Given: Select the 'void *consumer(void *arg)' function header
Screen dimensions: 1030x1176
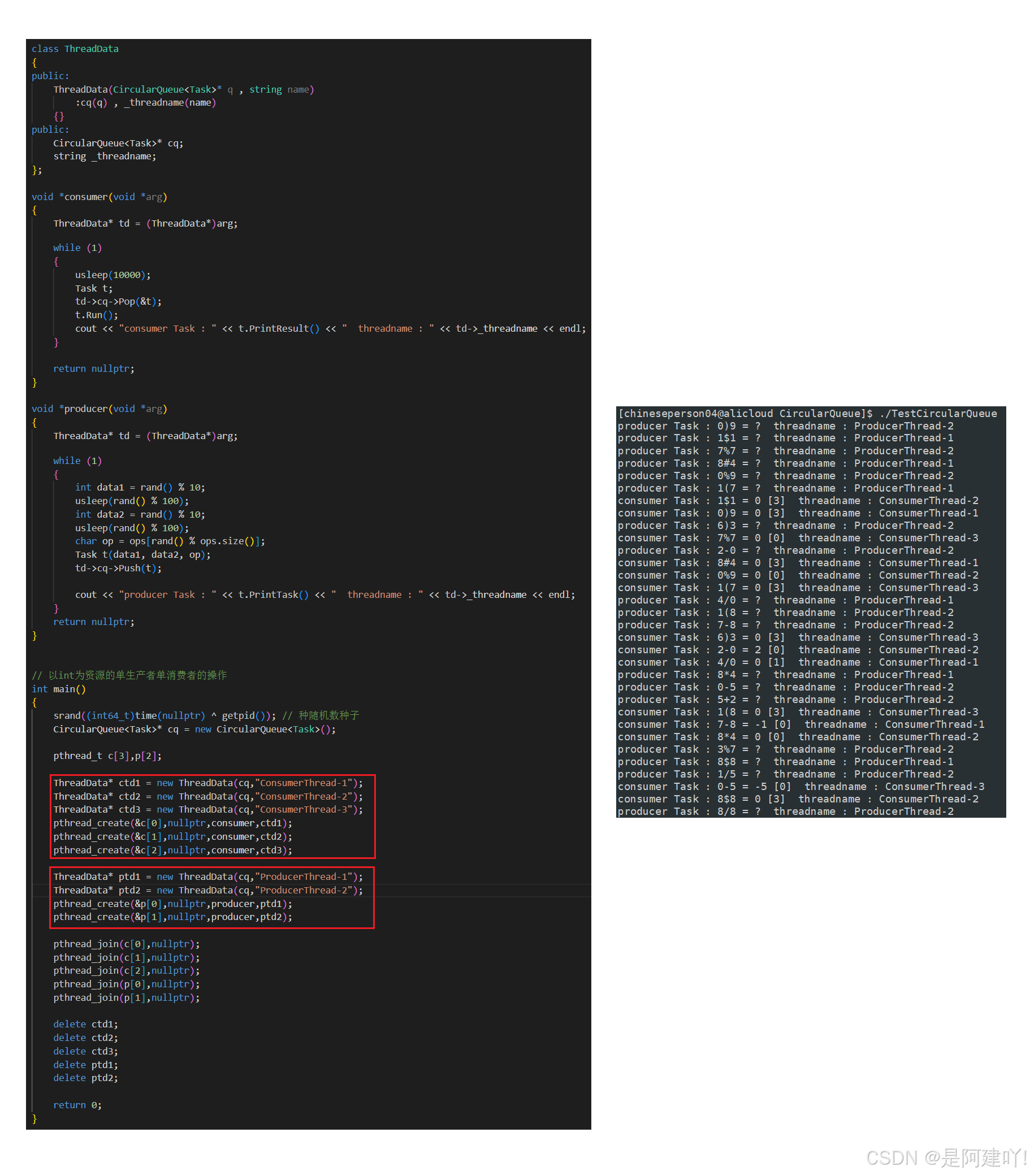Looking at the screenshot, I should point(99,197).
